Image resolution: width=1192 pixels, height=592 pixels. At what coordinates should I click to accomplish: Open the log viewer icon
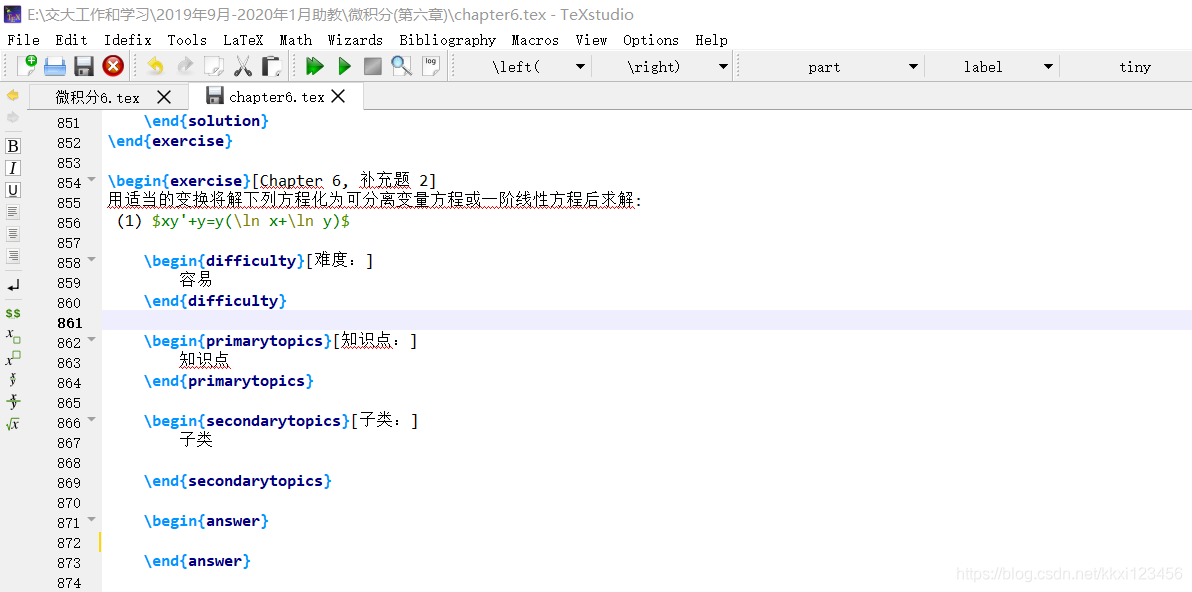(x=430, y=64)
